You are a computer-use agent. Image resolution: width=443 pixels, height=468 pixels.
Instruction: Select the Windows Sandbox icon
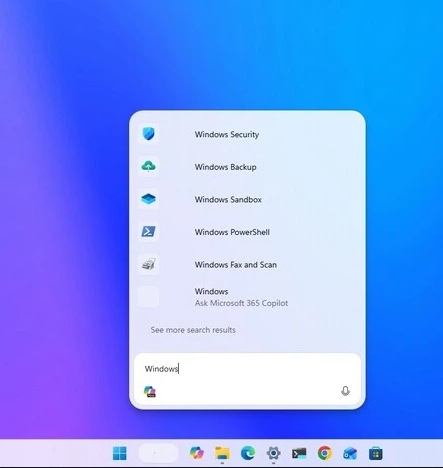(148, 199)
